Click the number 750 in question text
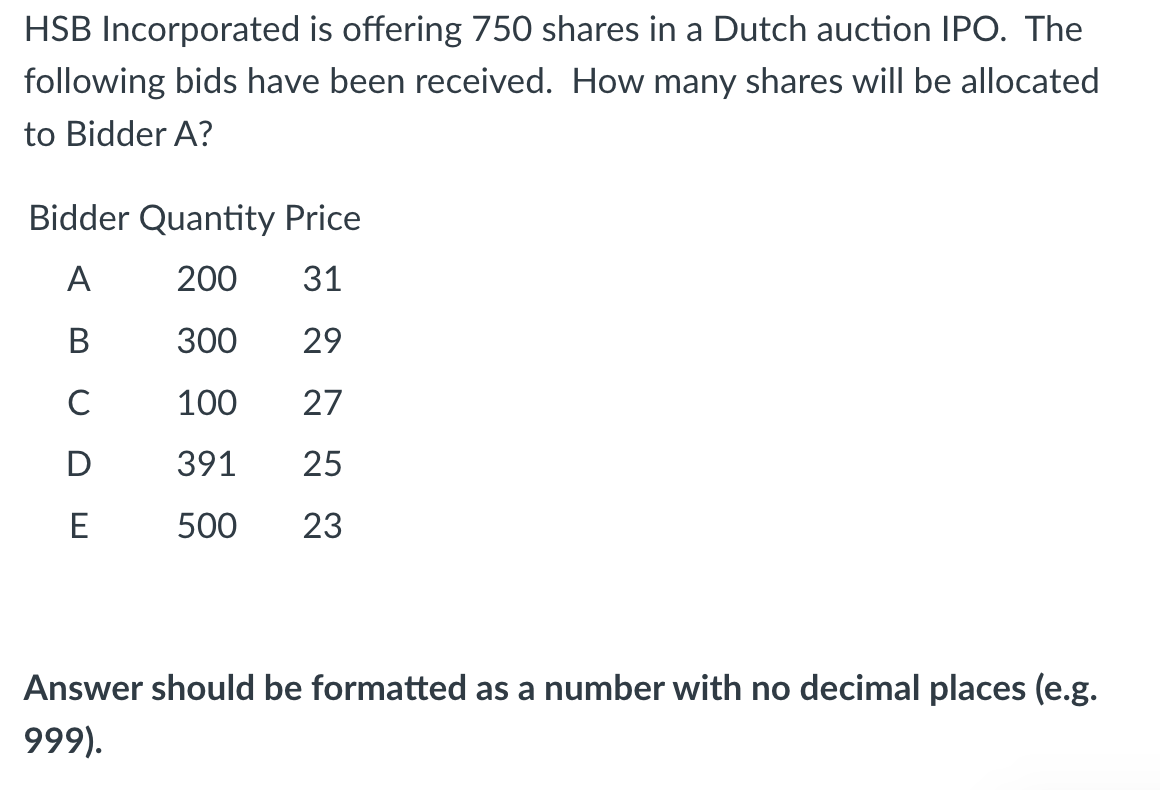The image size is (1160, 790). pos(502,30)
